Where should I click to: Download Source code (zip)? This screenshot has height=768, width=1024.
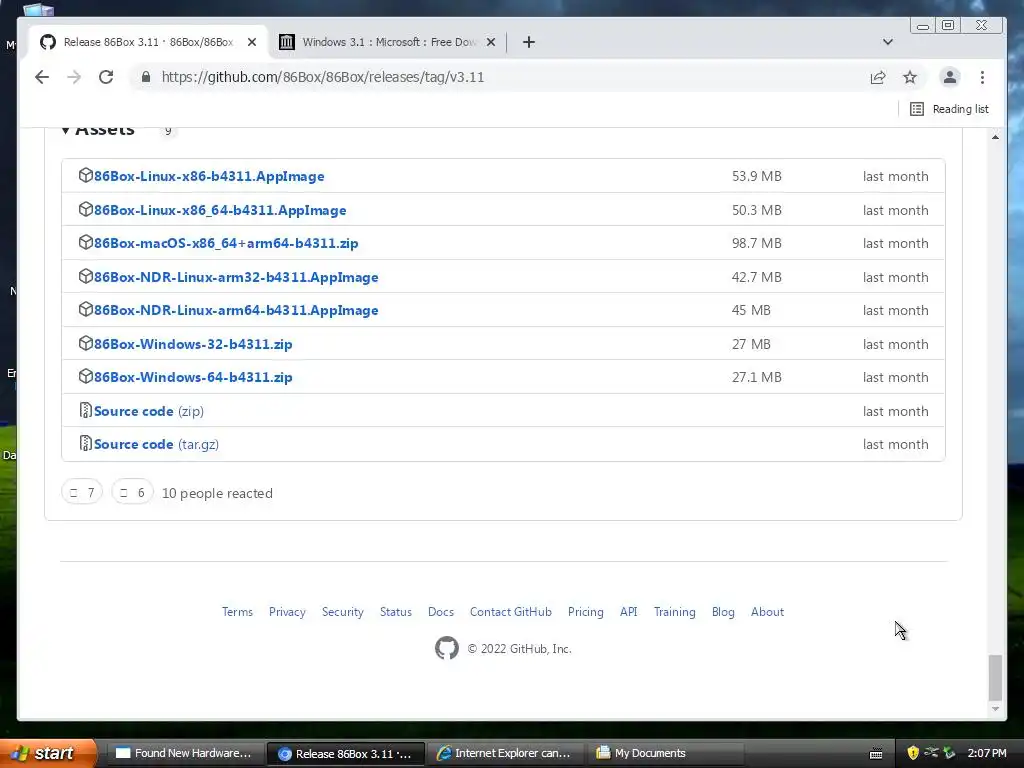click(x=149, y=411)
